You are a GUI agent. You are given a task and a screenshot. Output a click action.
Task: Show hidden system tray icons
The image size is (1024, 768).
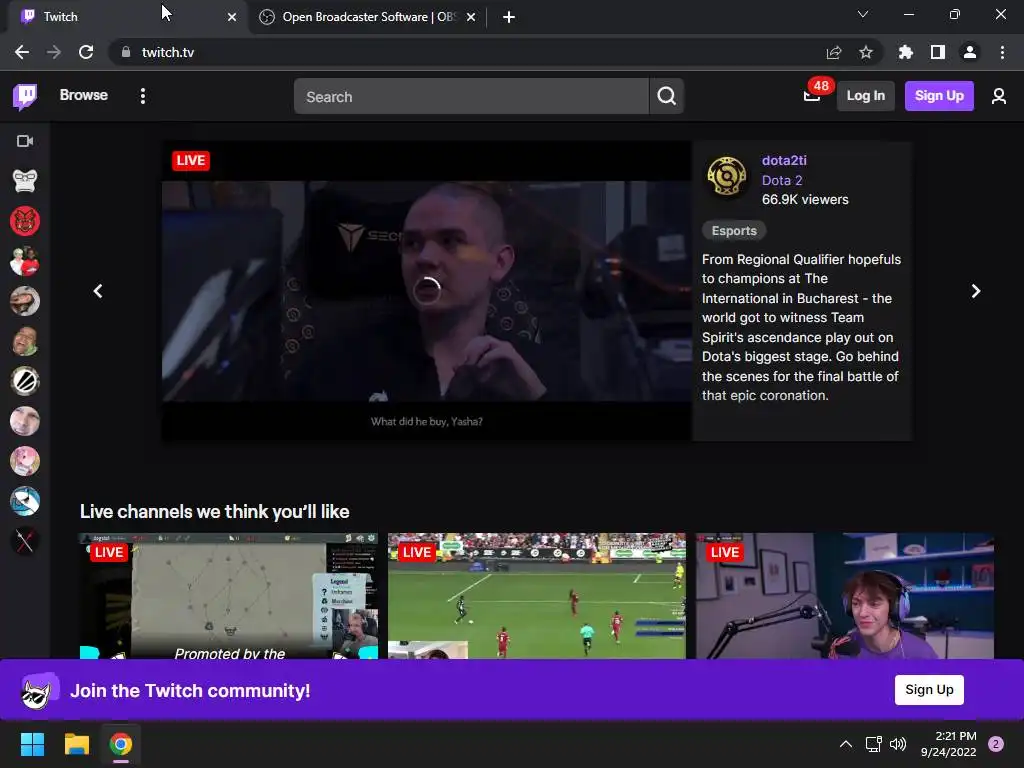tap(846, 744)
